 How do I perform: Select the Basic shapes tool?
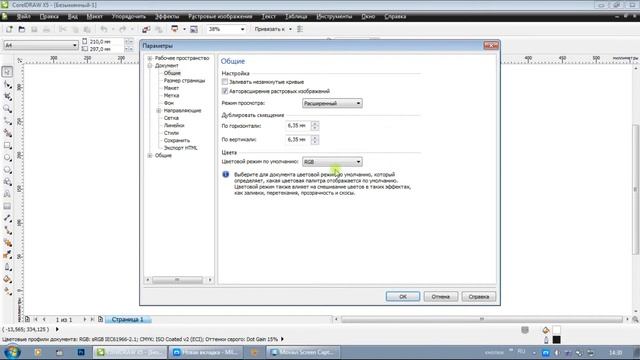pos(7,182)
